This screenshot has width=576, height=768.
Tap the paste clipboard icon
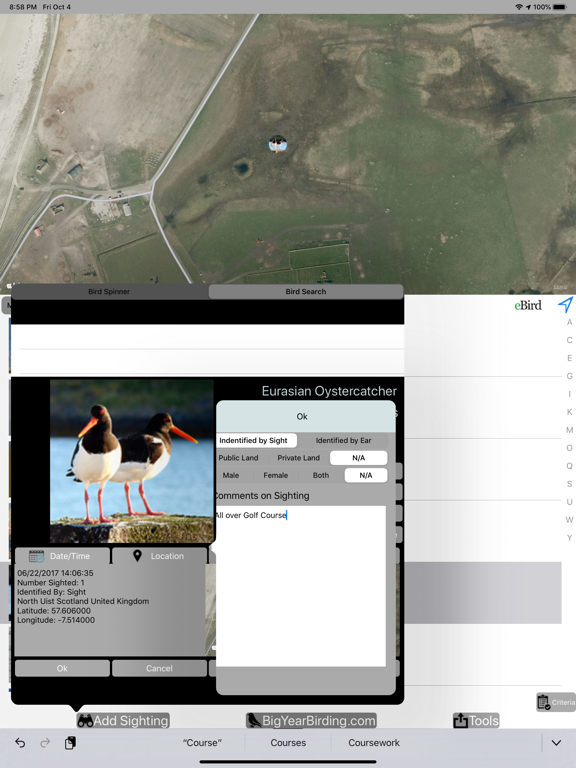tap(70, 743)
